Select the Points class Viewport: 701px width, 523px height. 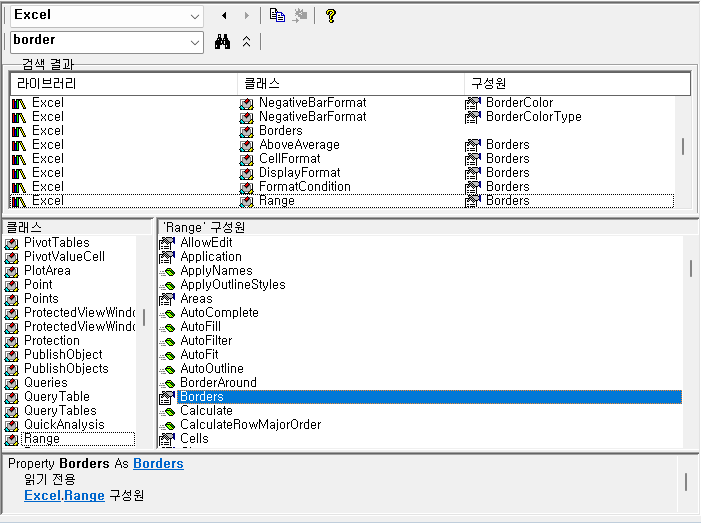point(41,299)
